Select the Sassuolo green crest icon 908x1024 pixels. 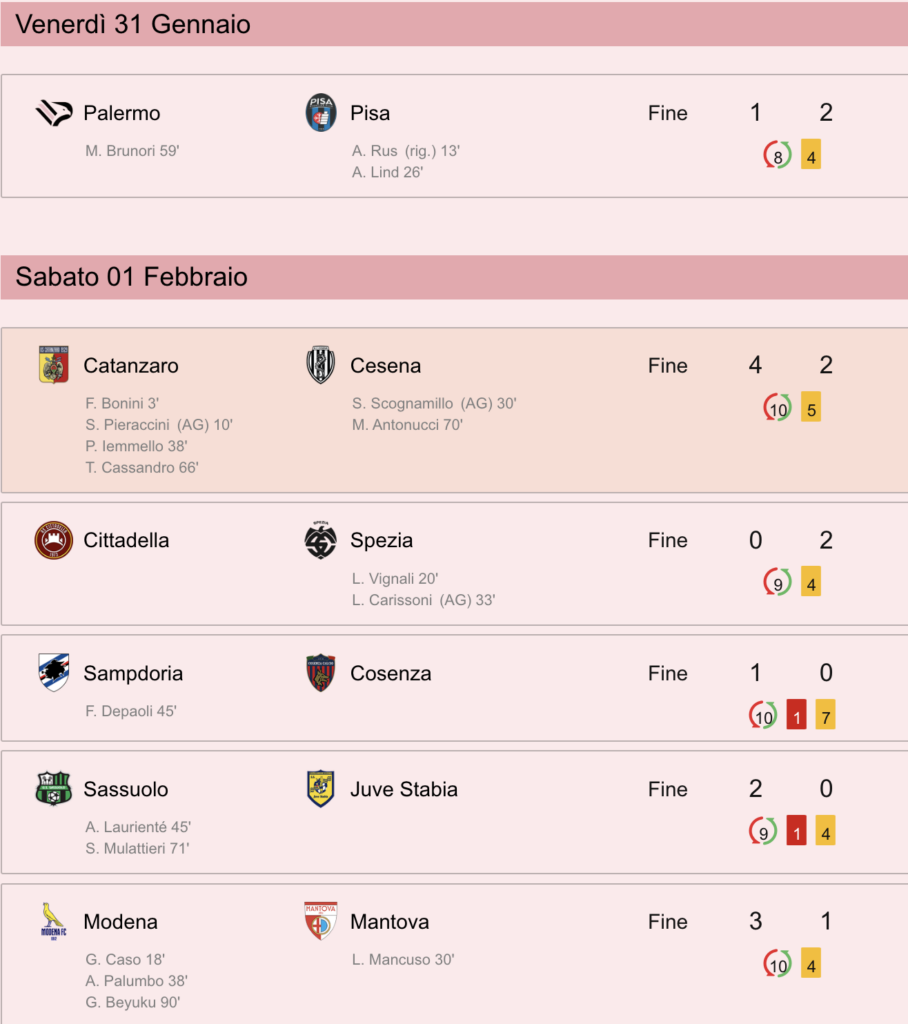(54, 789)
